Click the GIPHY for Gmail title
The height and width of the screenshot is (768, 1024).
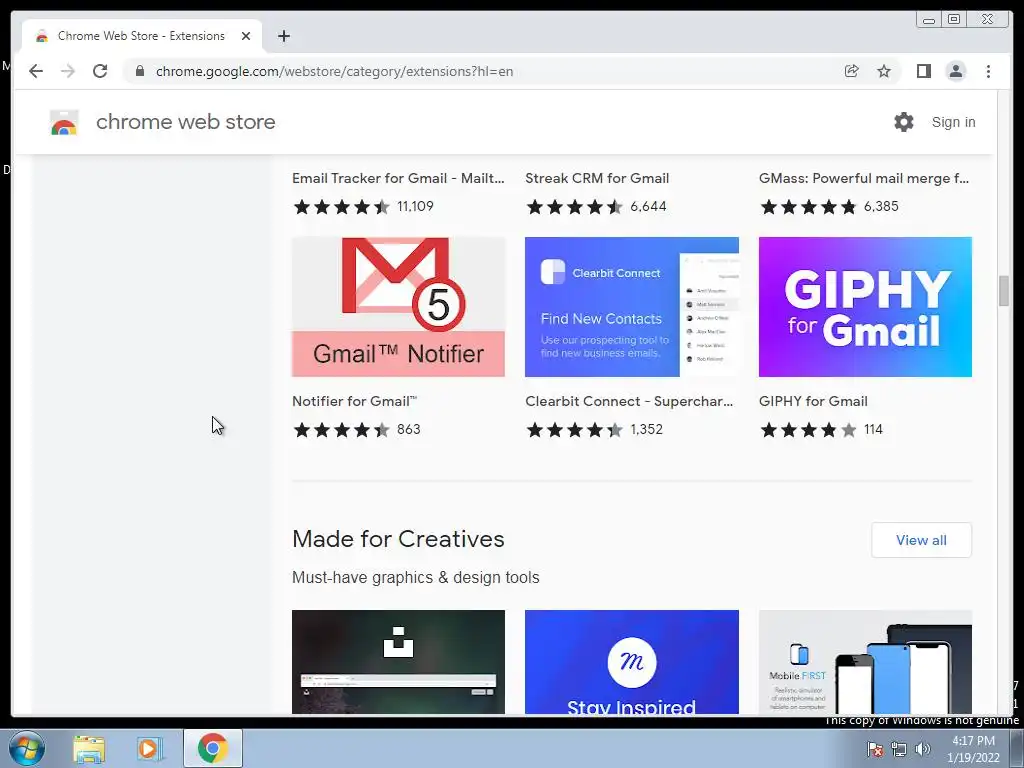(x=813, y=401)
